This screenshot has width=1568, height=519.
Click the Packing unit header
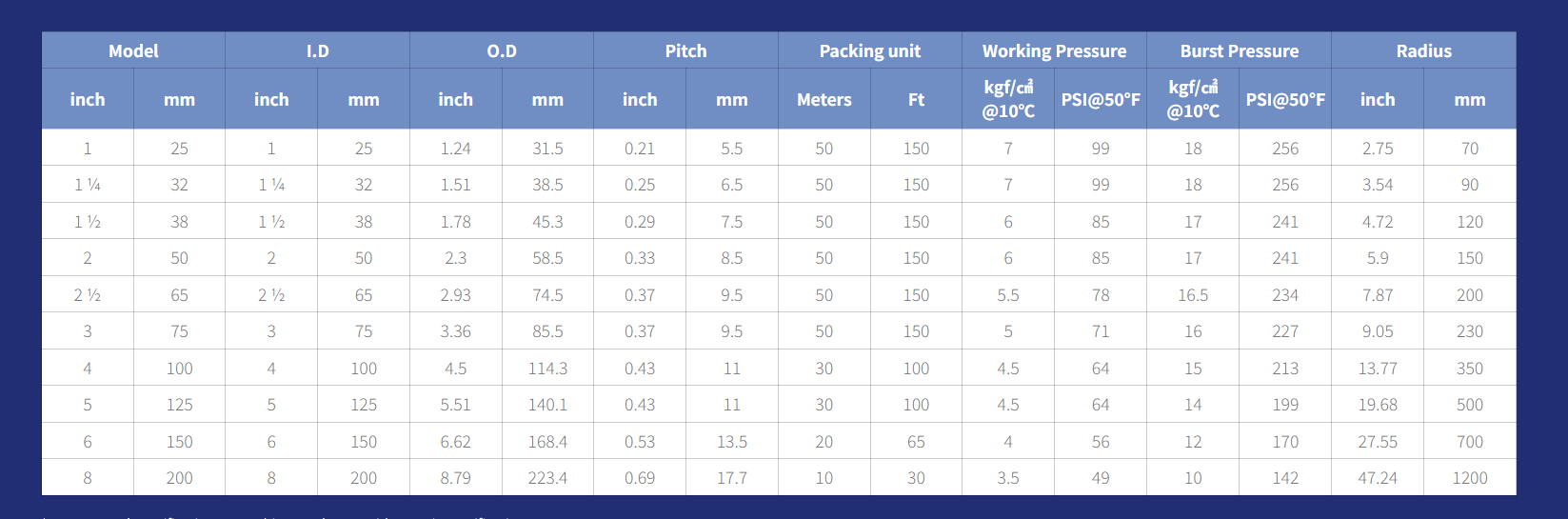point(870,50)
